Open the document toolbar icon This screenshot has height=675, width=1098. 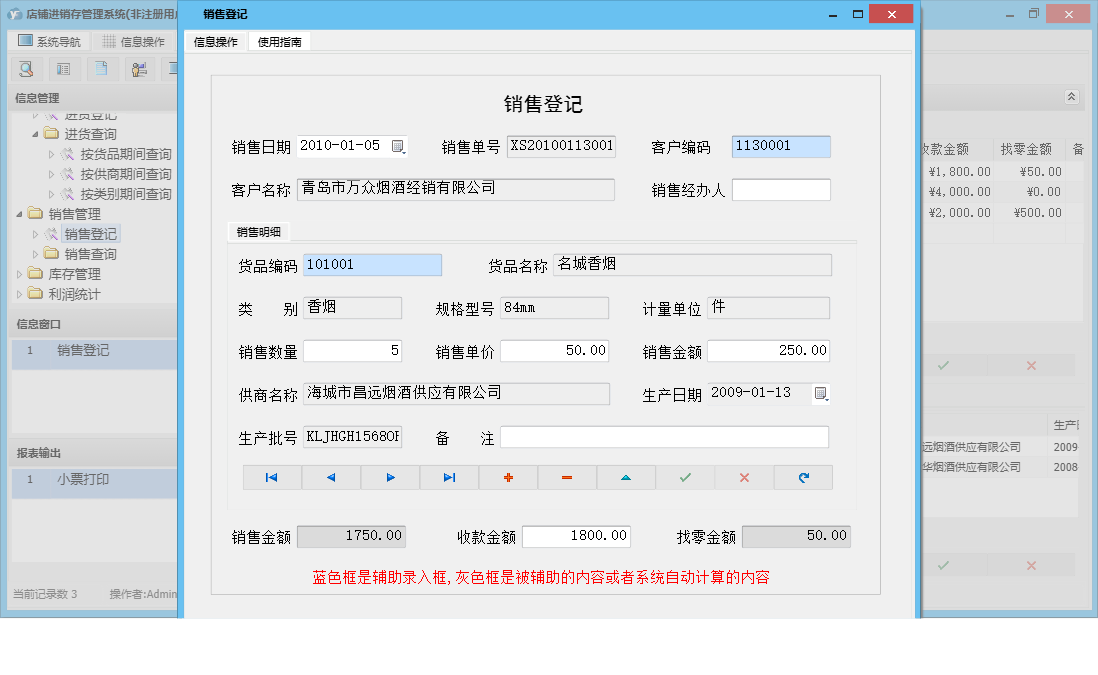point(101,69)
